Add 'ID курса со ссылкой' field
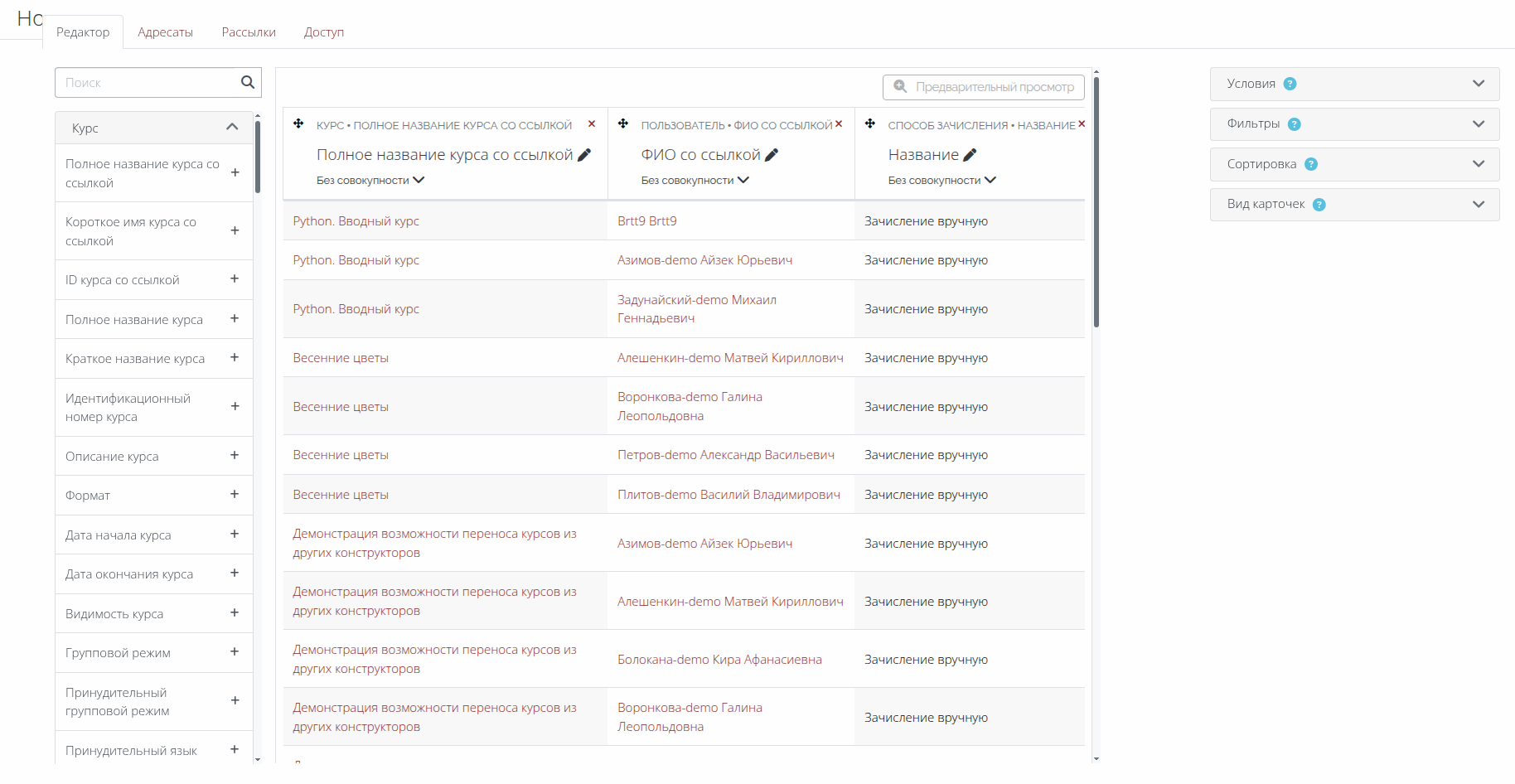Screen dimensions: 1515x784 click(235, 279)
